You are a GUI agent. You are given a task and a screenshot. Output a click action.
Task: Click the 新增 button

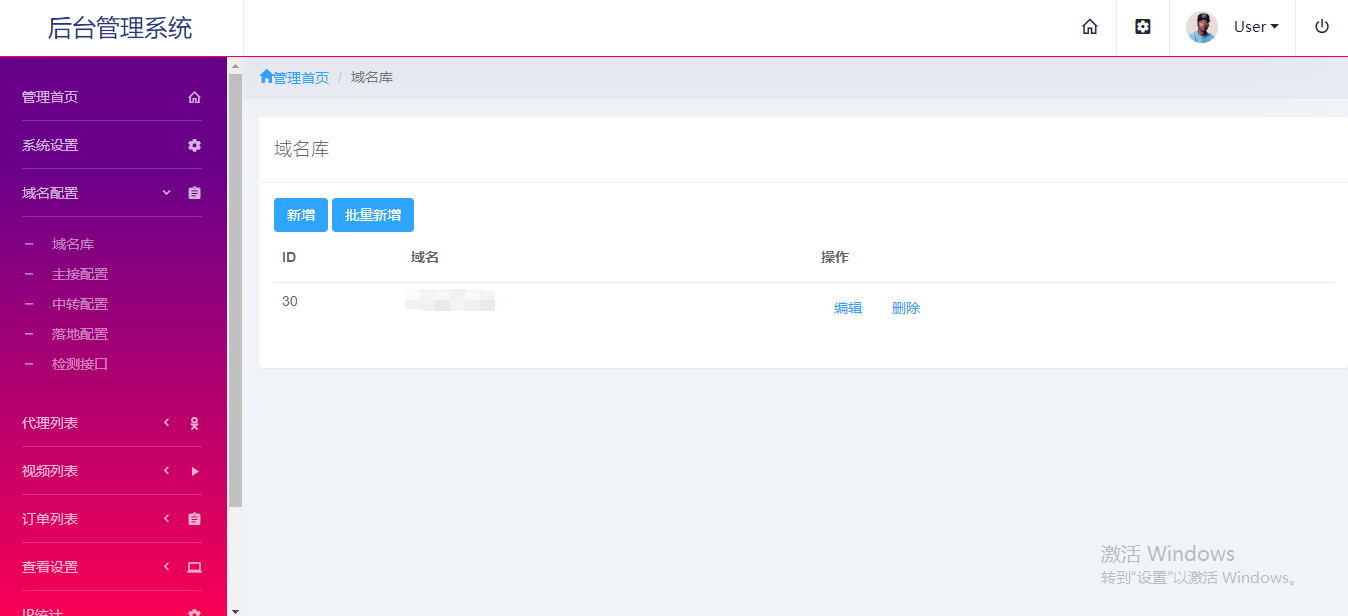coord(301,215)
